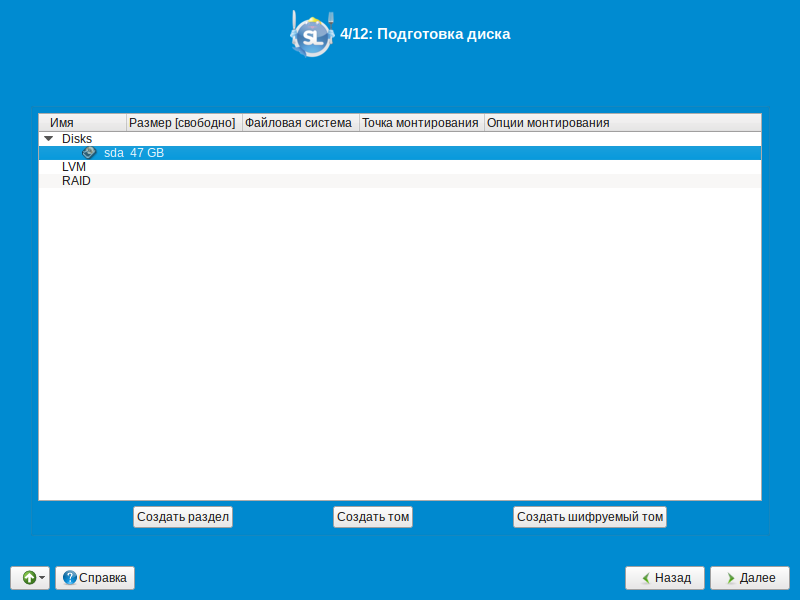Select the sda disk name
Image resolution: width=800 pixels, height=600 pixels.
pos(113,153)
